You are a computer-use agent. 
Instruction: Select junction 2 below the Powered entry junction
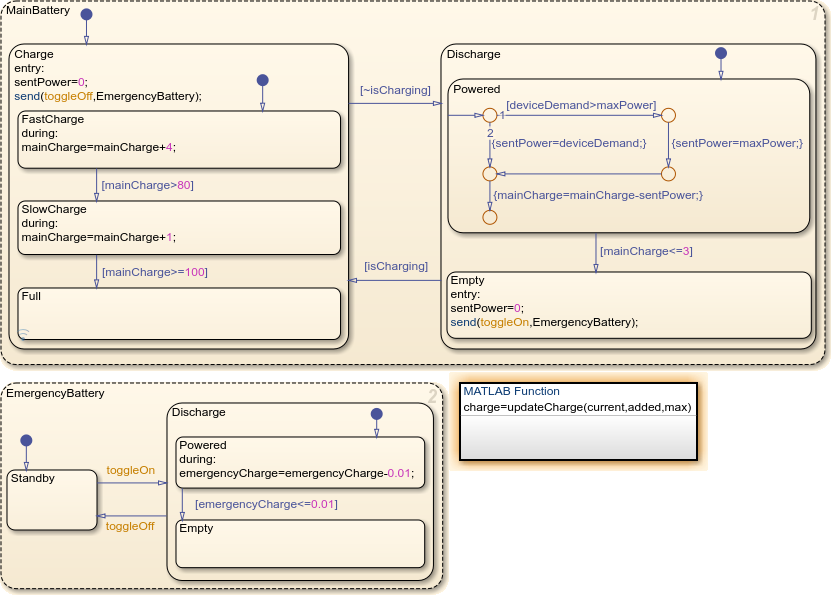coord(489,173)
